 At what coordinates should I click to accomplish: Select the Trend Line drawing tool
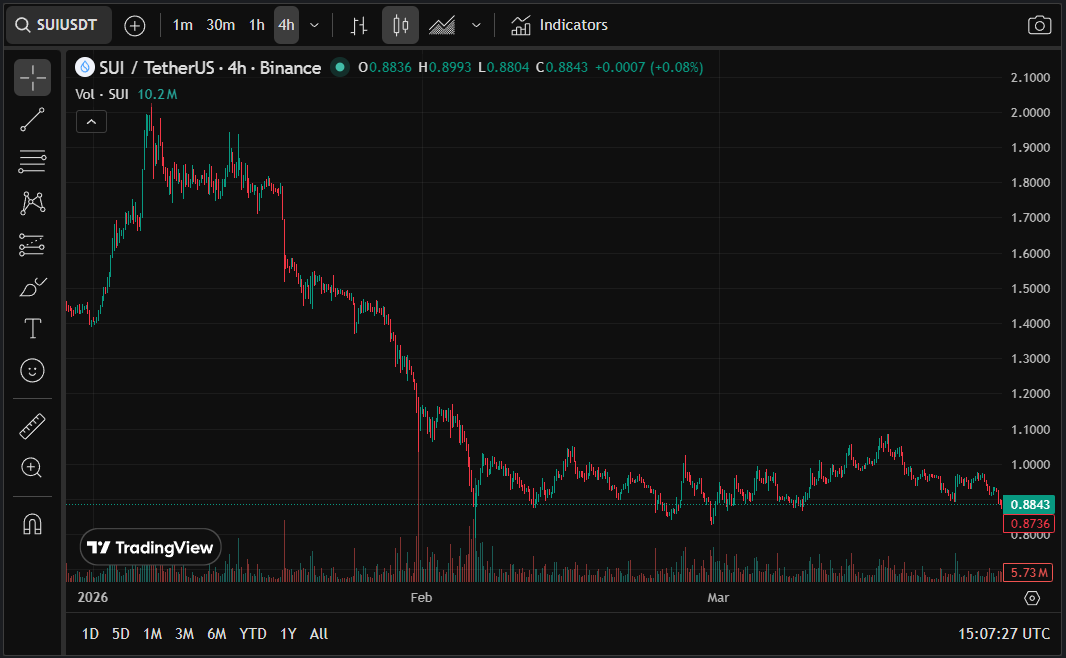click(32, 120)
